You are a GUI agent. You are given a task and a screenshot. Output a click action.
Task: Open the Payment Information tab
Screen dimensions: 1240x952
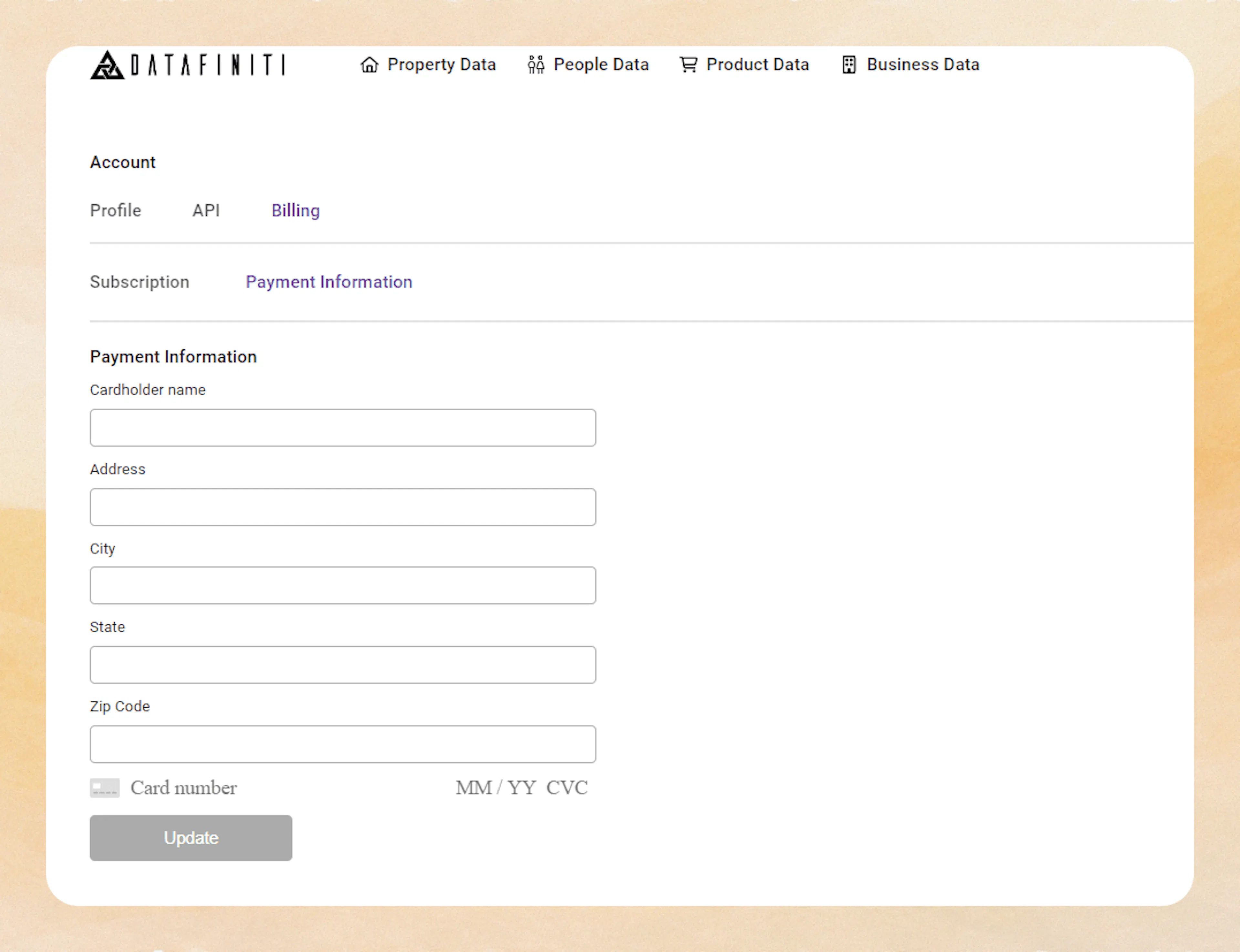point(329,282)
